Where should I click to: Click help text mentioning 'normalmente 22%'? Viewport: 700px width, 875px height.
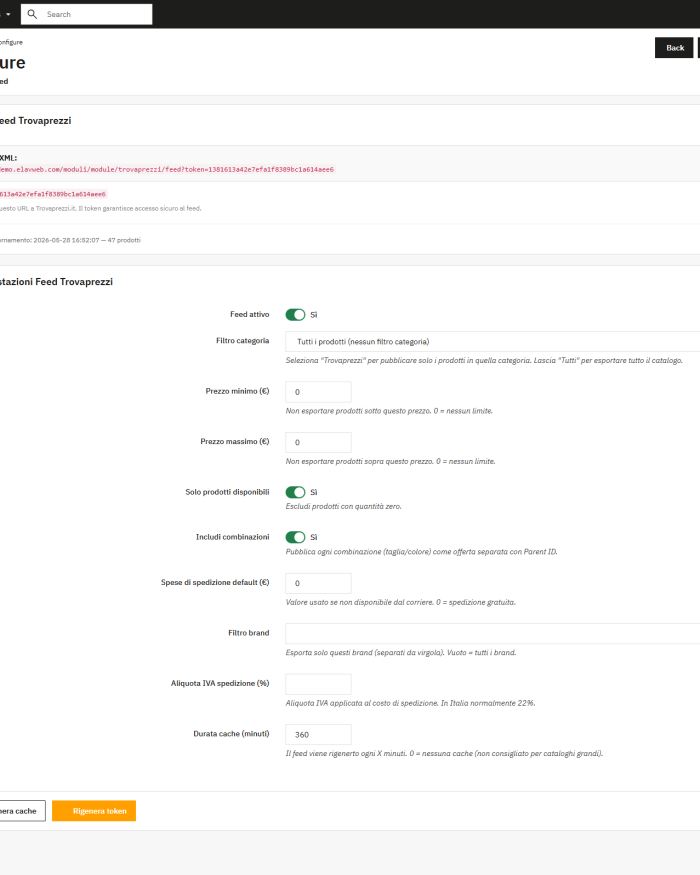click(x=410, y=703)
